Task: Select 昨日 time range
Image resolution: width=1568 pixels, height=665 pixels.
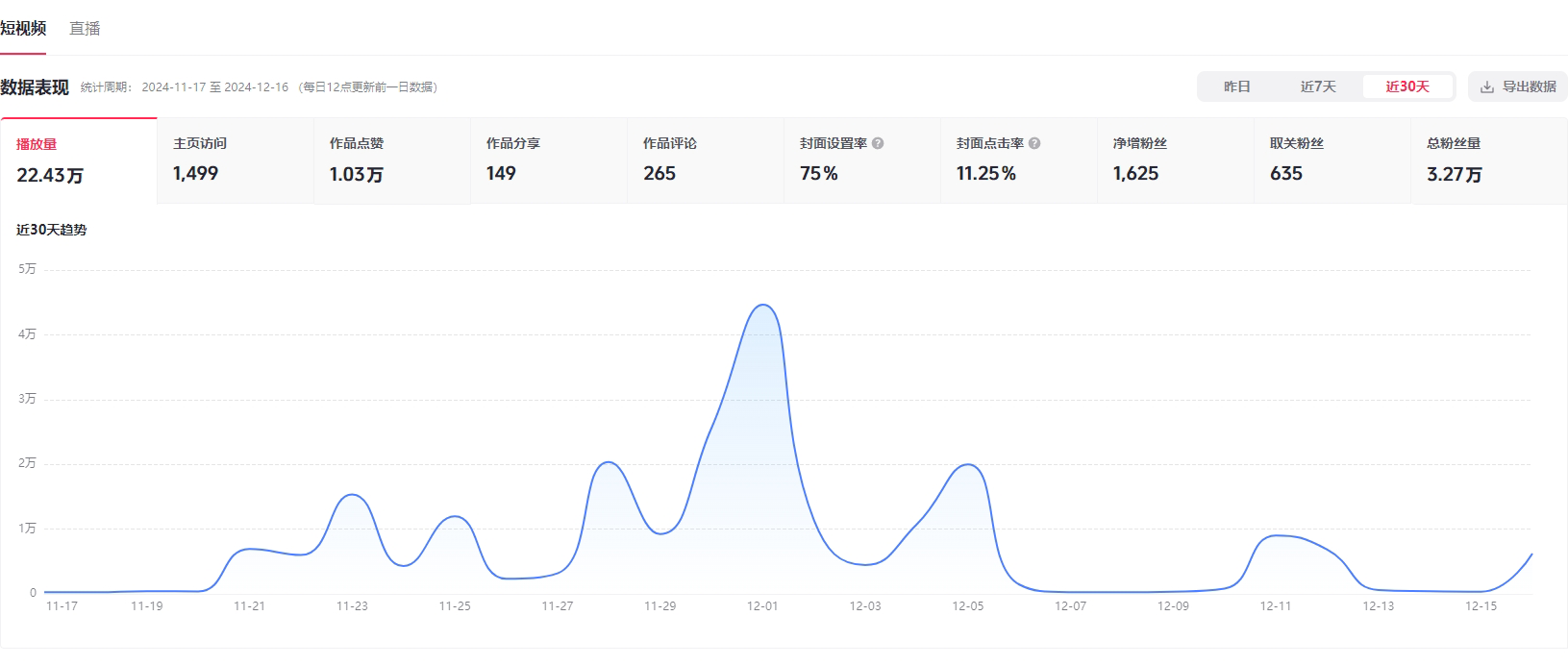Action: 1236,86
